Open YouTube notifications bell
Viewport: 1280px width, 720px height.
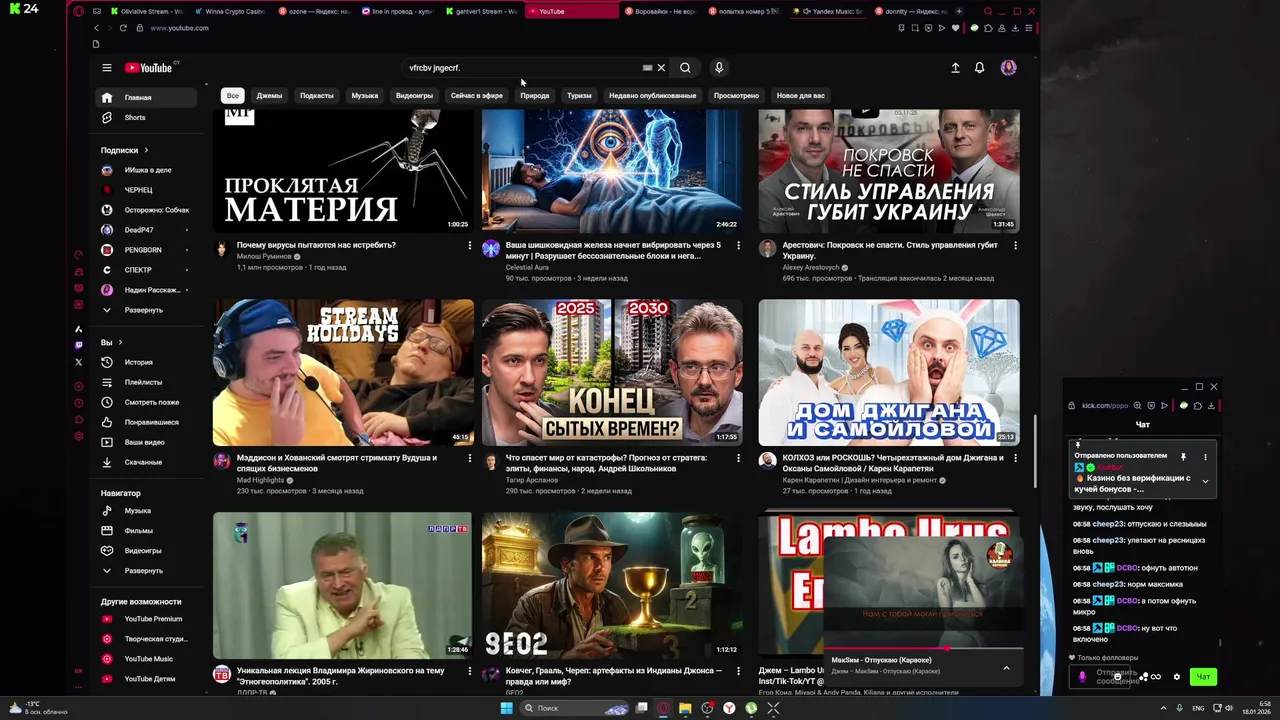click(979, 68)
